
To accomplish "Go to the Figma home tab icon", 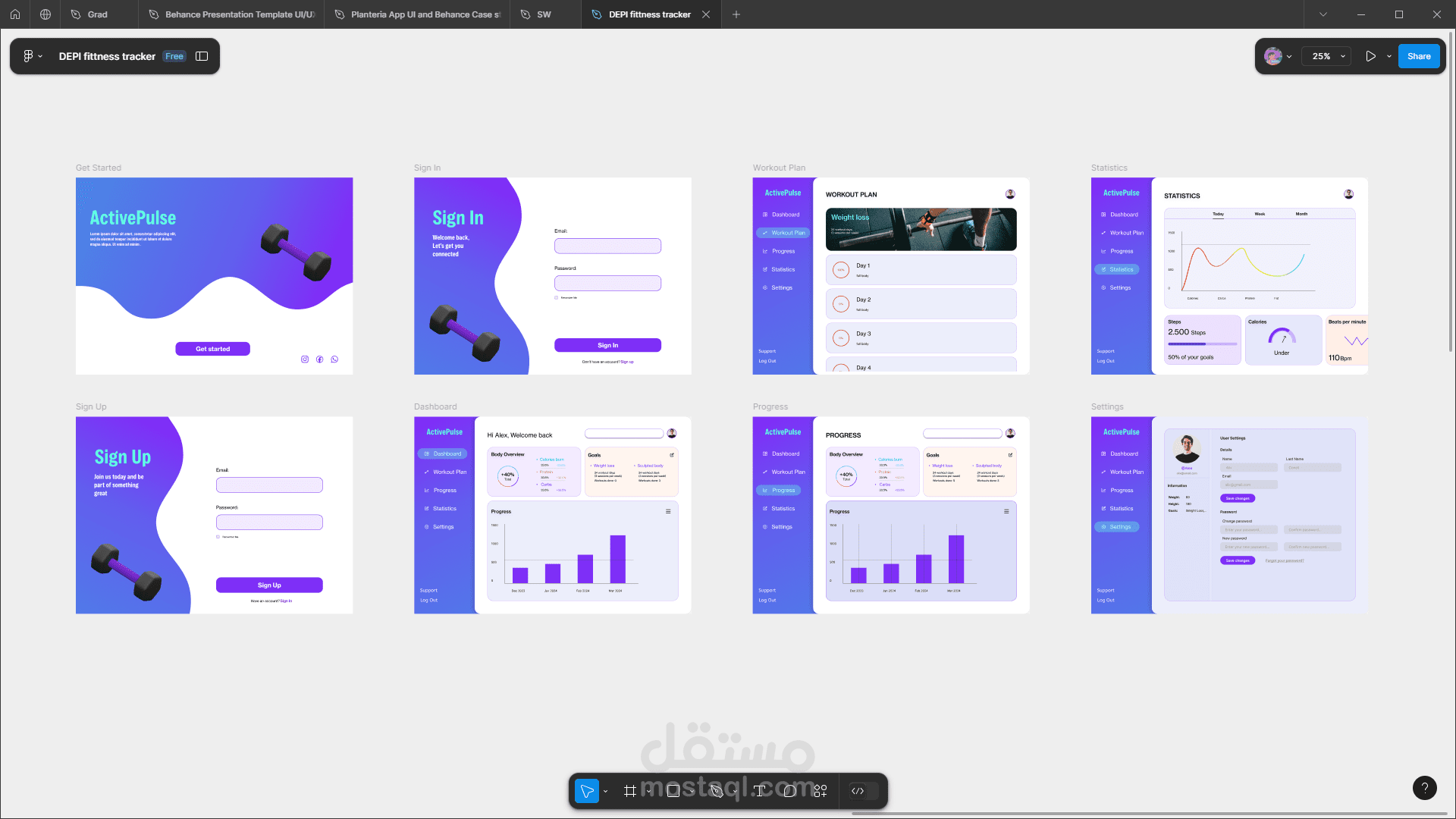I will (15, 14).
